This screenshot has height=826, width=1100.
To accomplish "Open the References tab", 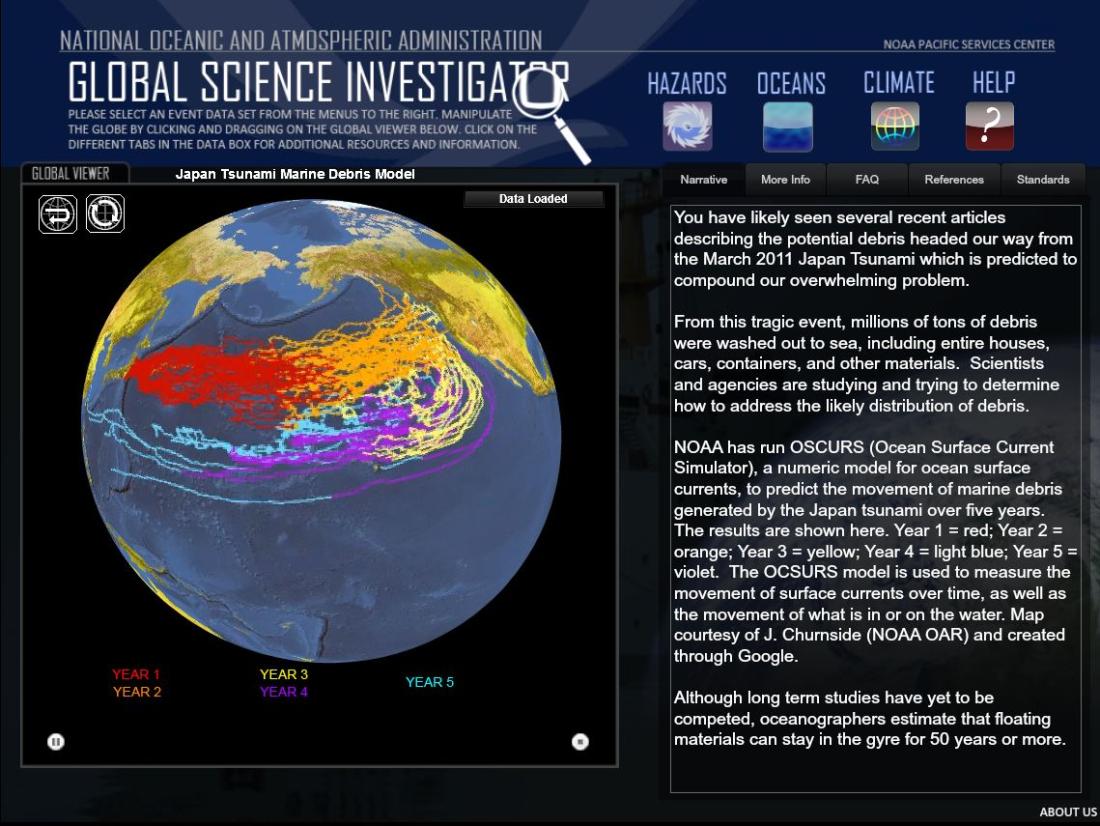I will (x=954, y=180).
